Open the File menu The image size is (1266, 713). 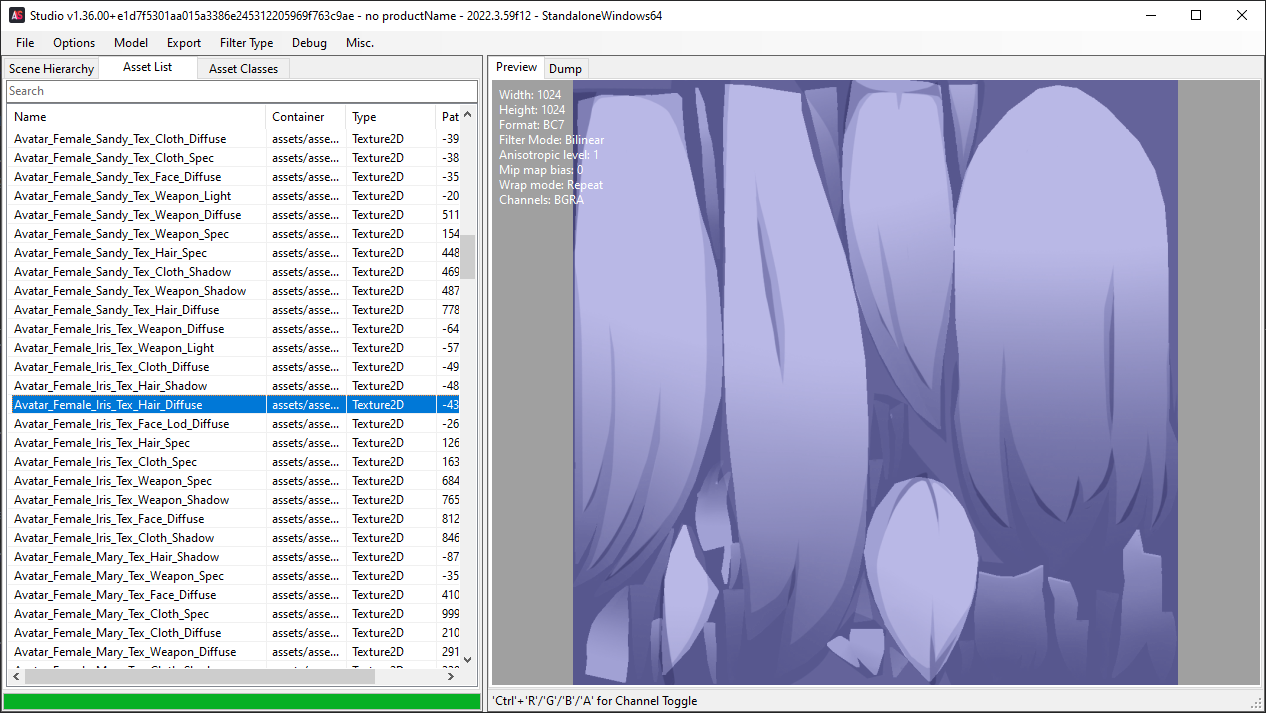pos(25,43)
